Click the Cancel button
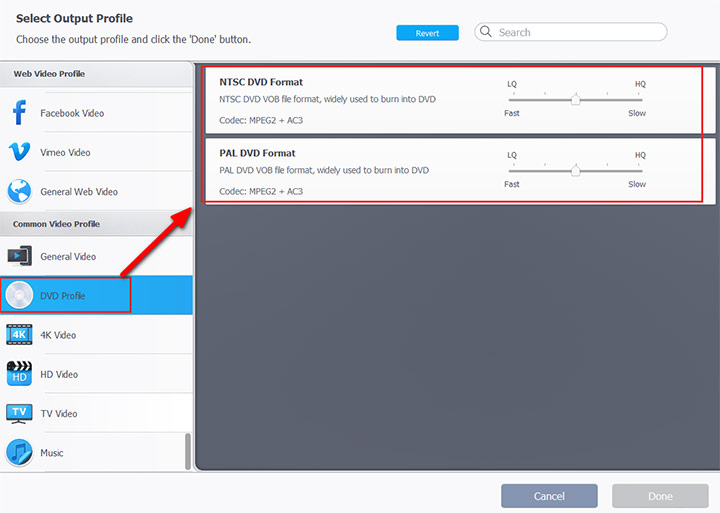The image size is (720, 513). click(x=549, y=496)
